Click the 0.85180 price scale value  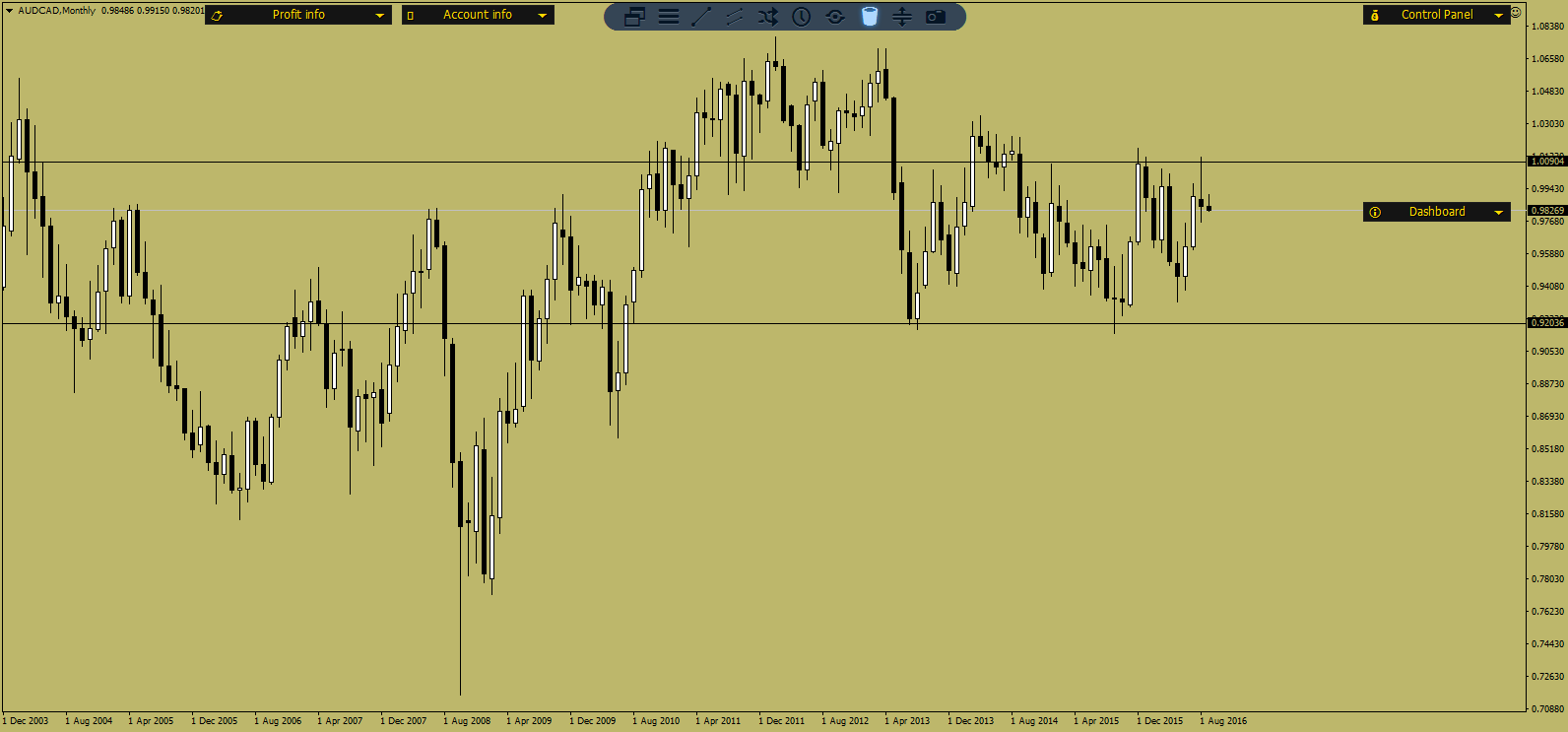(1548, 449)
